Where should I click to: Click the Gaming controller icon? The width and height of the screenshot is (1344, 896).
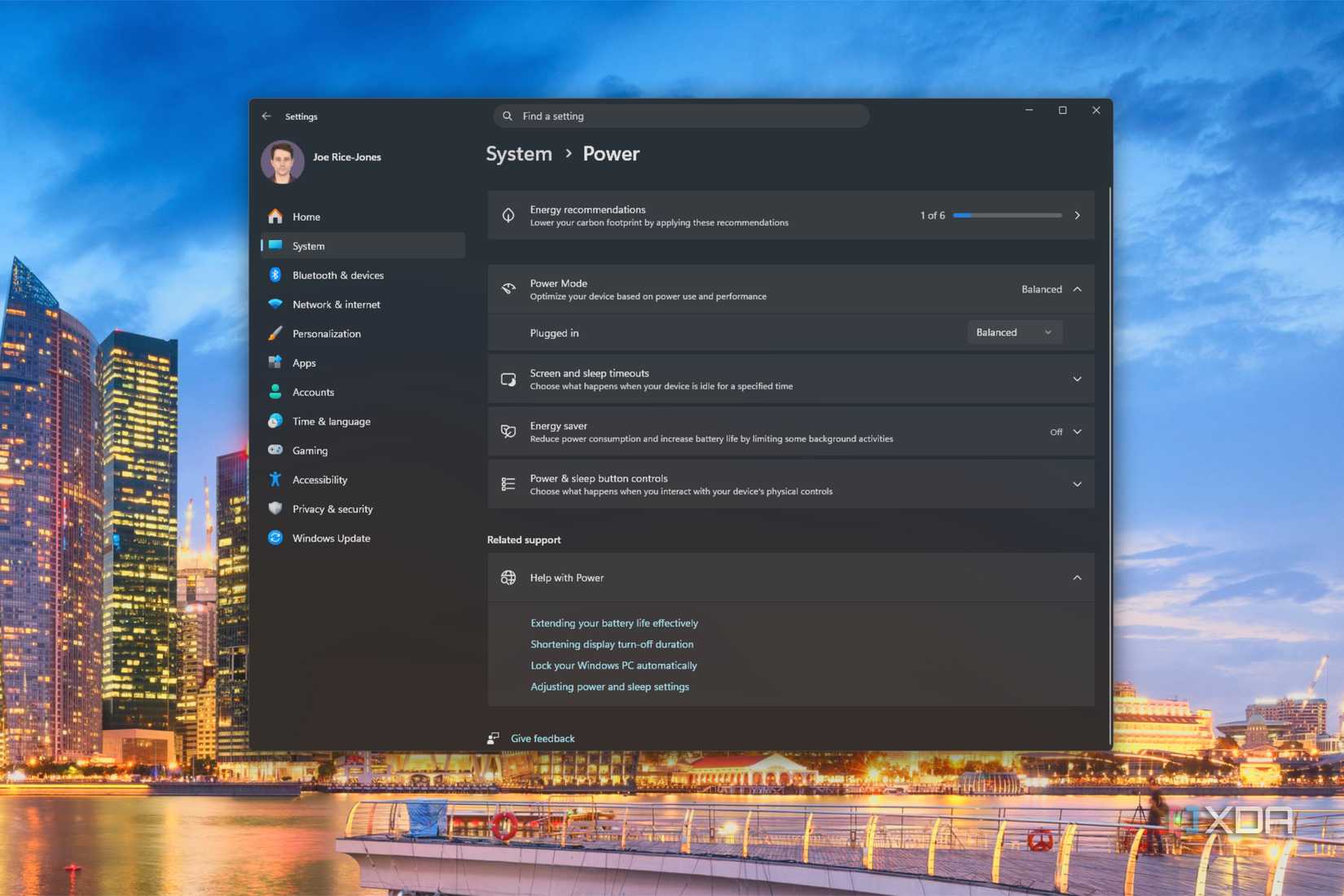point(275,450)
